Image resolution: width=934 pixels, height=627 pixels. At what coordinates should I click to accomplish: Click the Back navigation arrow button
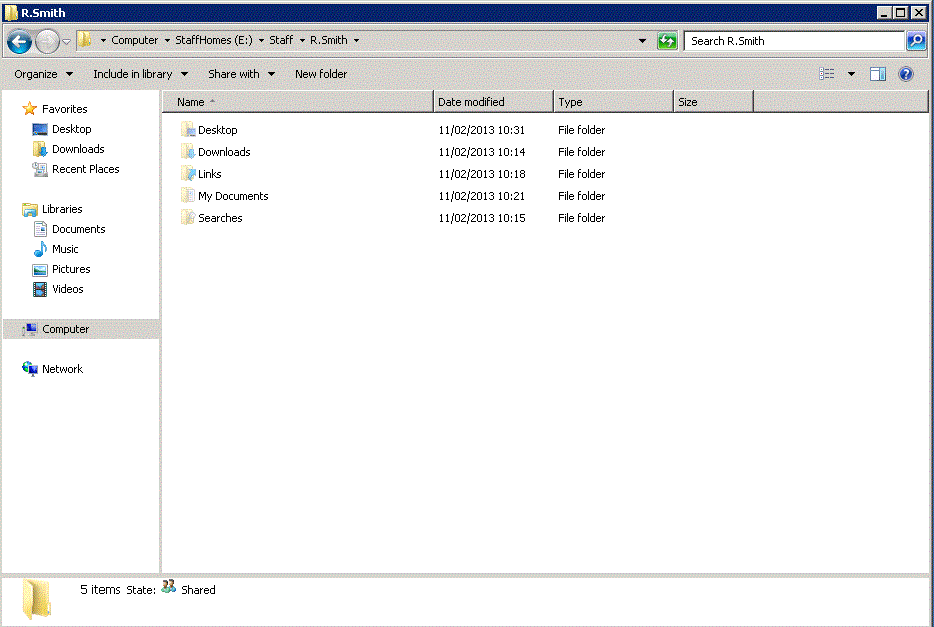[19, 41]
